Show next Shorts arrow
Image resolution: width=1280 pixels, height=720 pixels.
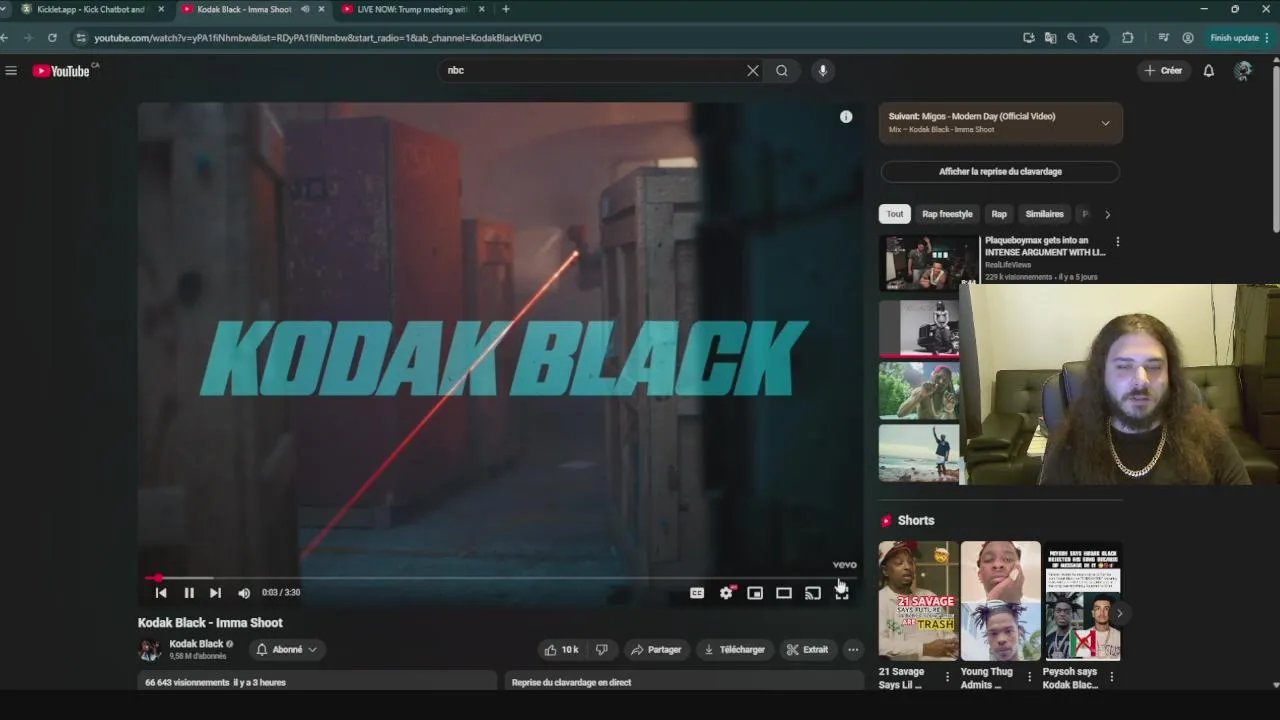[1119, 613]
